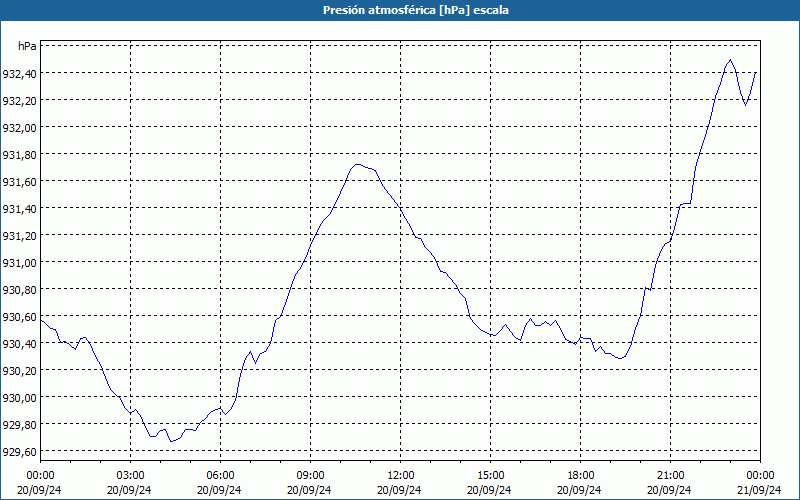Select the '20/09/24' date under 03:00
This screenshot has height=500, width=800.
point(130,490)
